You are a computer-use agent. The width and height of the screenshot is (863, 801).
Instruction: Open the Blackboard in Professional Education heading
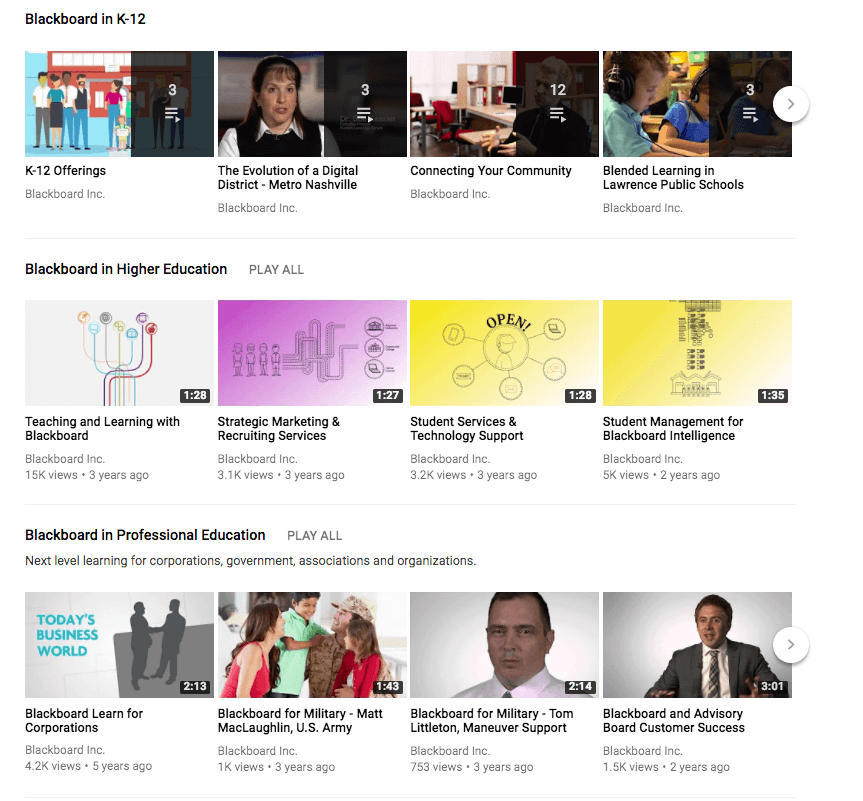click(x=145, y=535)
